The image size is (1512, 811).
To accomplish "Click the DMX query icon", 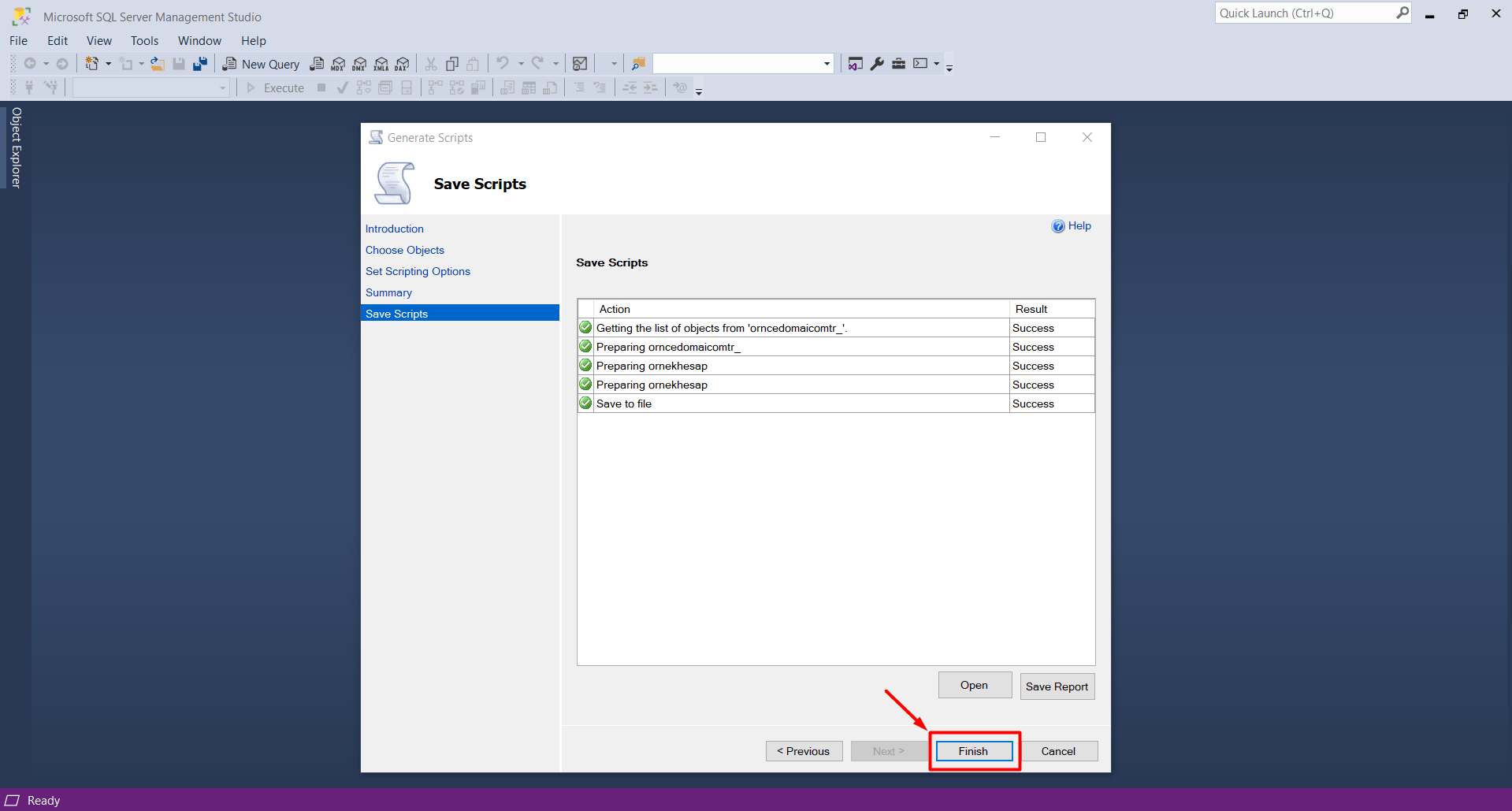I will (359, 64).
